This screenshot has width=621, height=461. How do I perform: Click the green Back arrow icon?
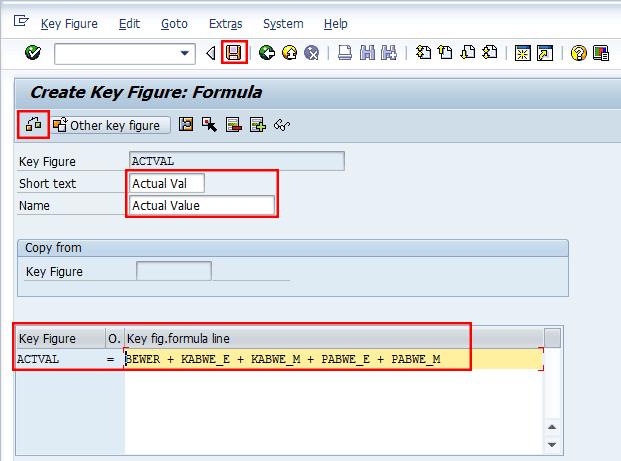pos(266,53)
